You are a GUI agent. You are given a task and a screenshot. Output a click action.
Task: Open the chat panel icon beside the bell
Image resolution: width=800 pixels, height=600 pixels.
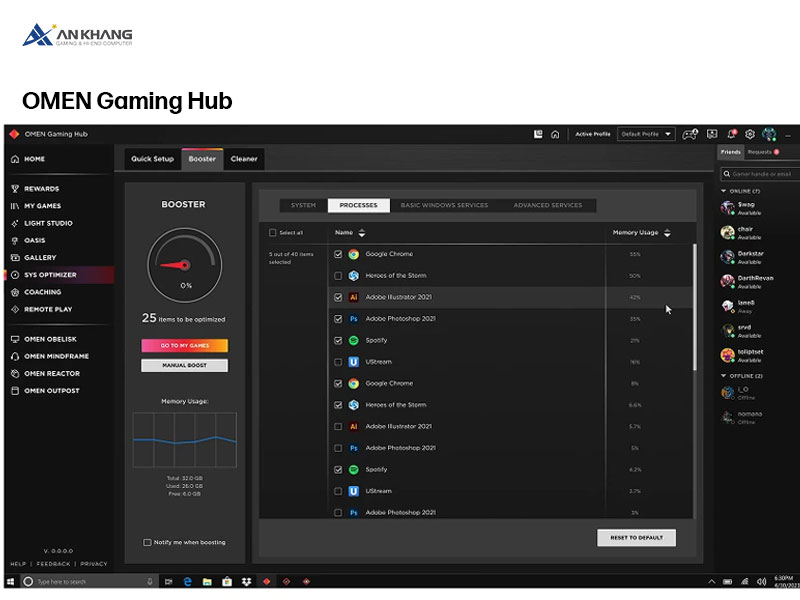[x=712, y=134]
